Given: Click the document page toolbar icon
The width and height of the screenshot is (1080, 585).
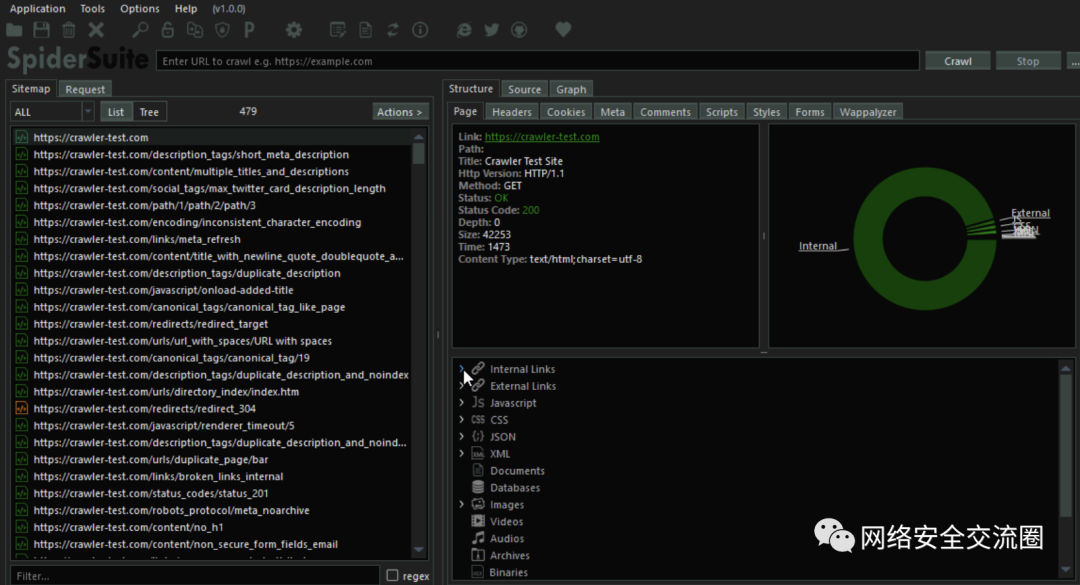Looking at the screenshot, I should (x=365, y=30).
